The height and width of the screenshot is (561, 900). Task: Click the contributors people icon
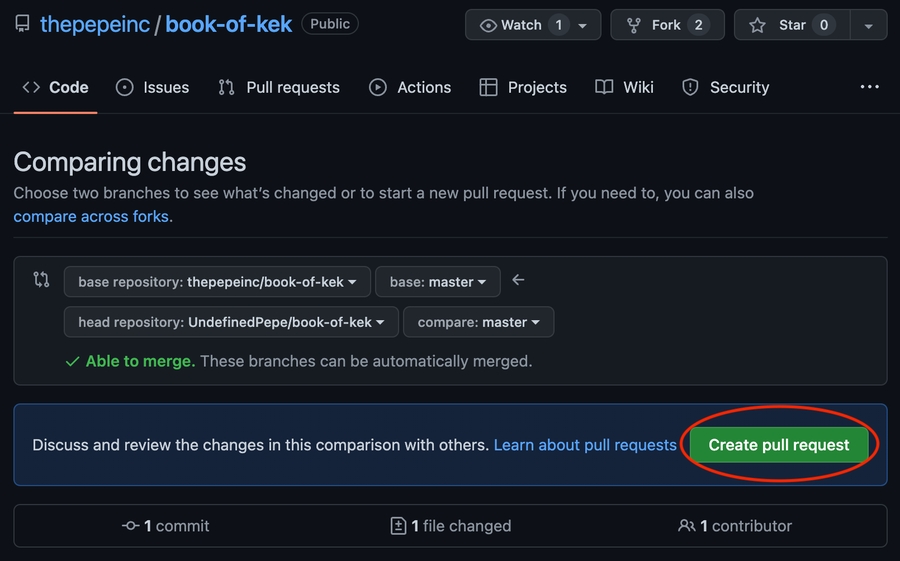click(x=686, y=526)
